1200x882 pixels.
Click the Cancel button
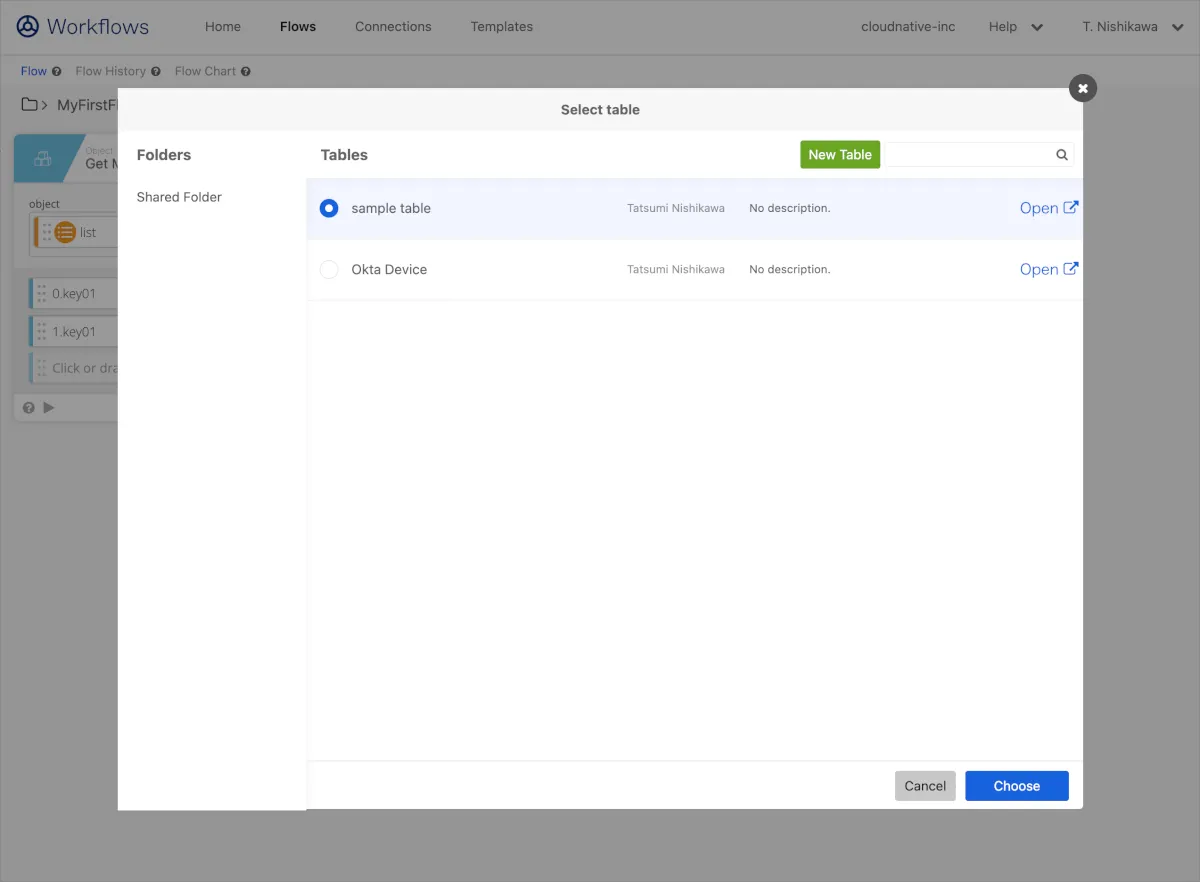click(x=925, y=786)
